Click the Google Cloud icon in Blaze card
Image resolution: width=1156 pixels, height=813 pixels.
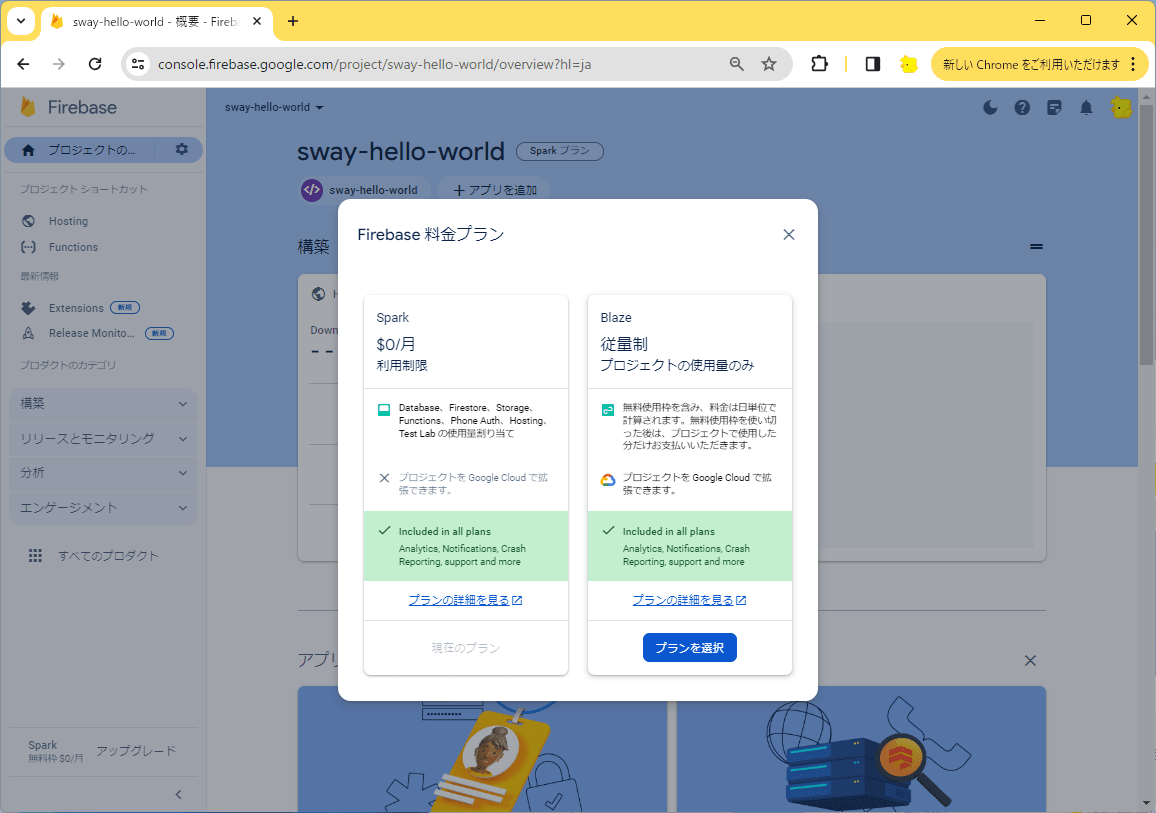(607, 480)
